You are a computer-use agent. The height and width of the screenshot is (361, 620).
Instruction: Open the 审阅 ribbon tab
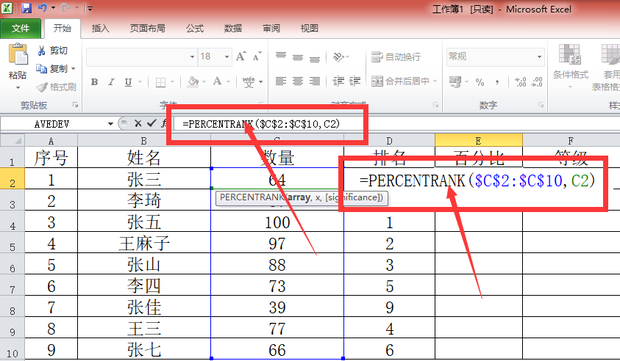(271, 28)
